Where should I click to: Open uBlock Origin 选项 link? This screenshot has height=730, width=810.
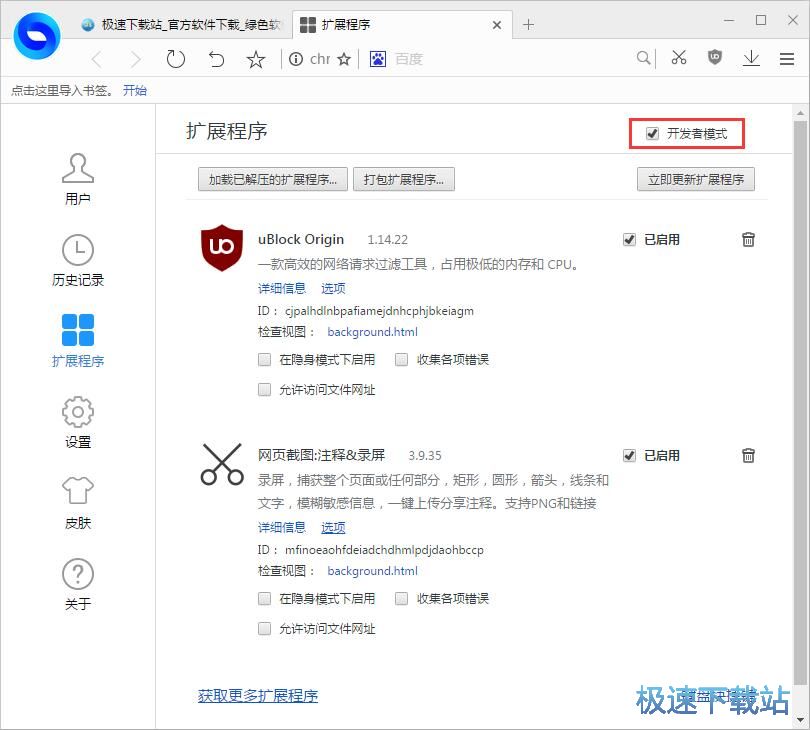point(333,288)
